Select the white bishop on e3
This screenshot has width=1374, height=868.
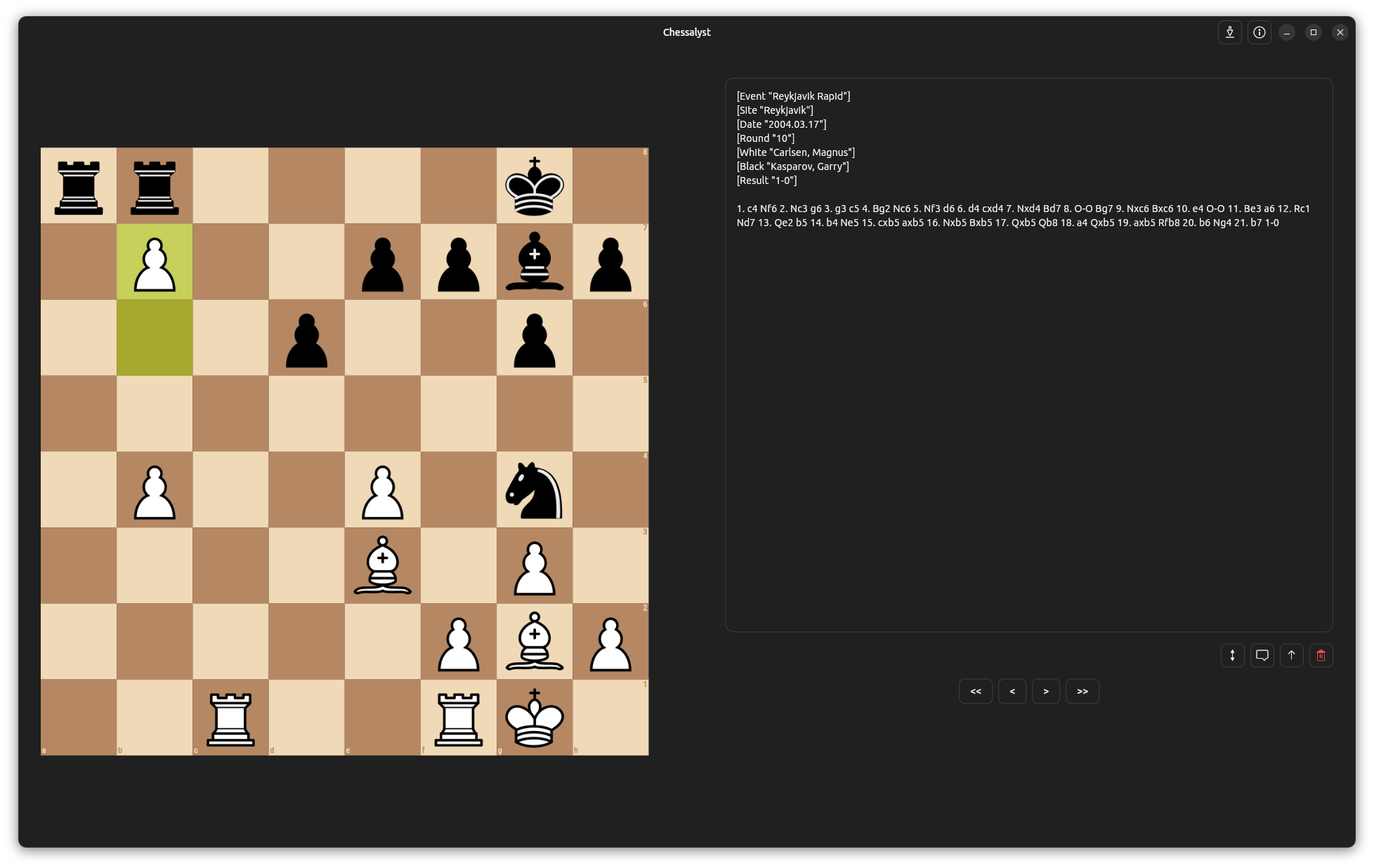coord(382,565)
